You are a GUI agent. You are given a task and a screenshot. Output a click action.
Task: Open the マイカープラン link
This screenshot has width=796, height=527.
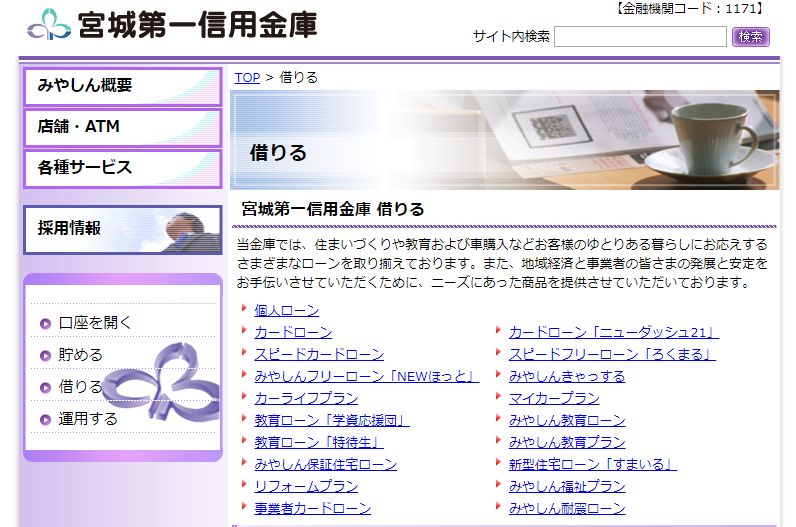coord(554,399)
